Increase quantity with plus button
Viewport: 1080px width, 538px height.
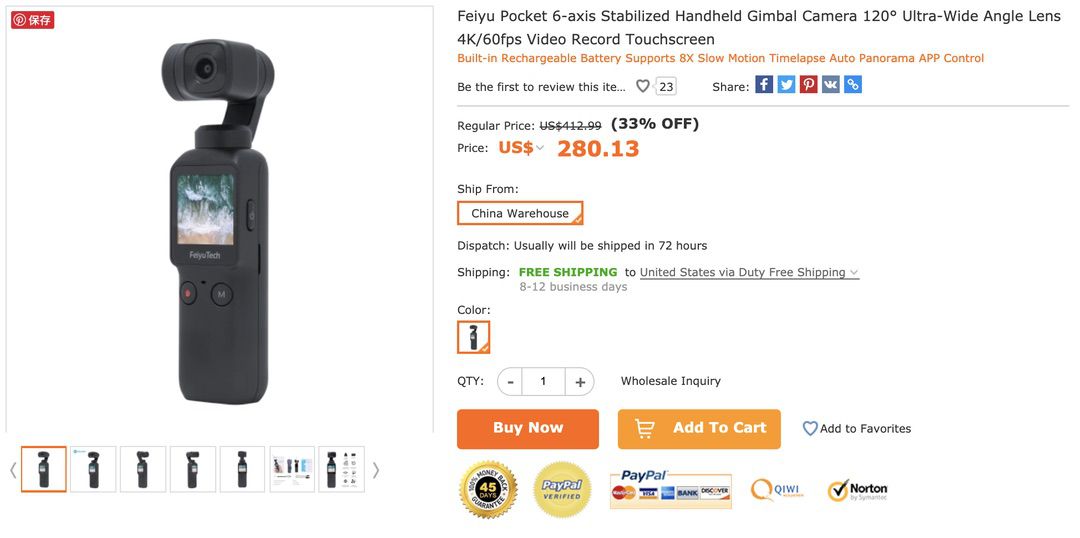[x=580, y=381]
